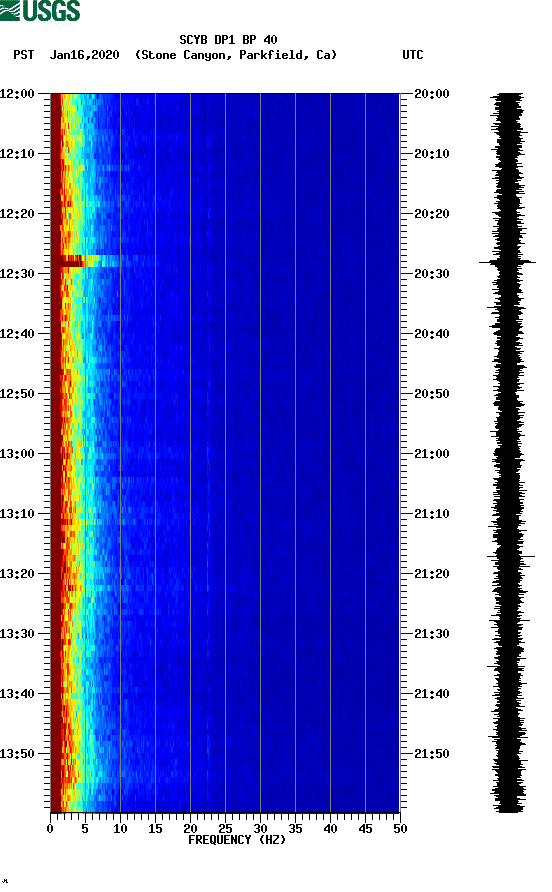Click the 20:50 UTC time label
Image resolution: width=552 pixels, height=892 pixels.
pyautogui.click(x=432, y=394)
